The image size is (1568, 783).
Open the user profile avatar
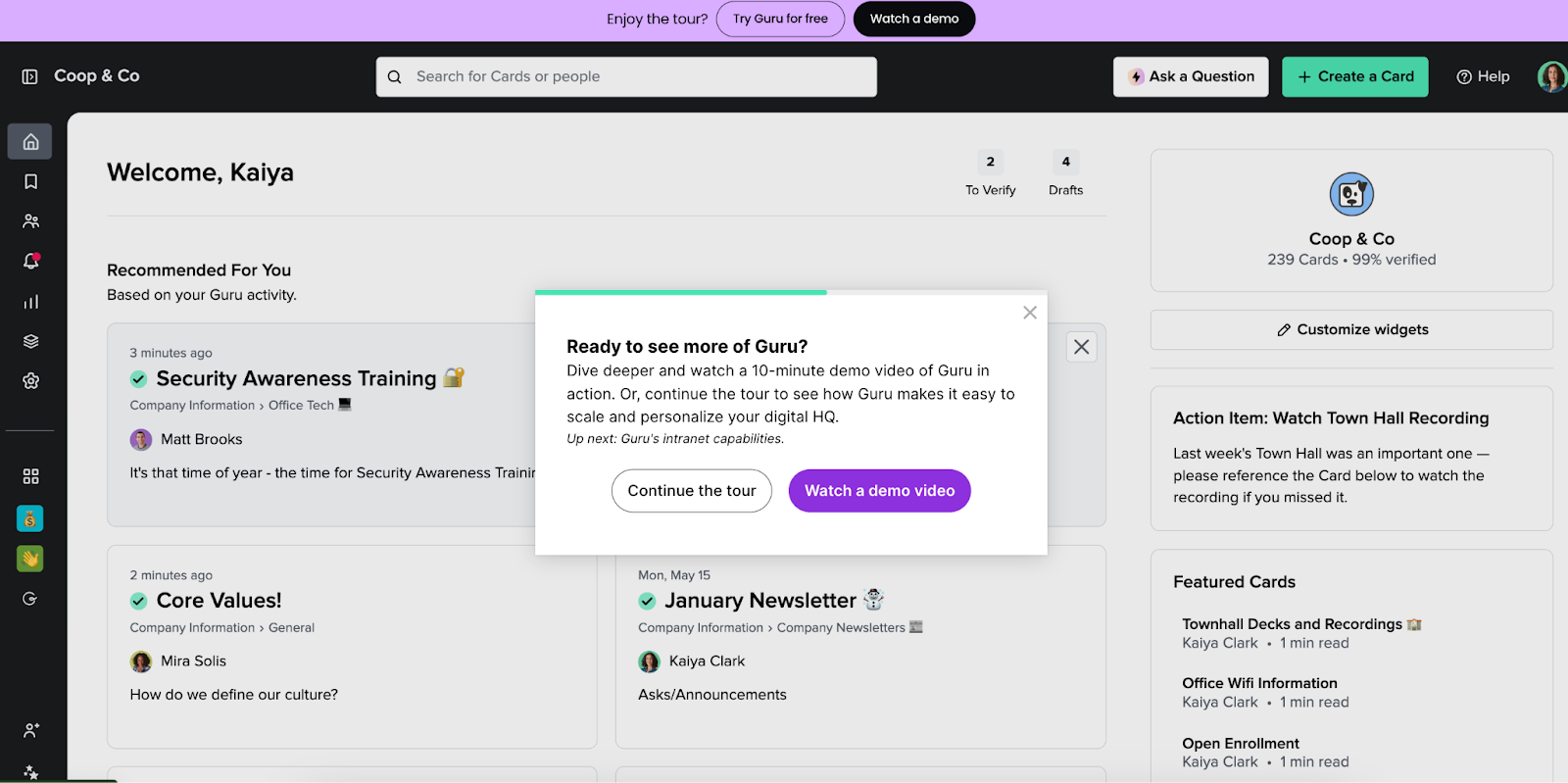(x=1551, y=76)
